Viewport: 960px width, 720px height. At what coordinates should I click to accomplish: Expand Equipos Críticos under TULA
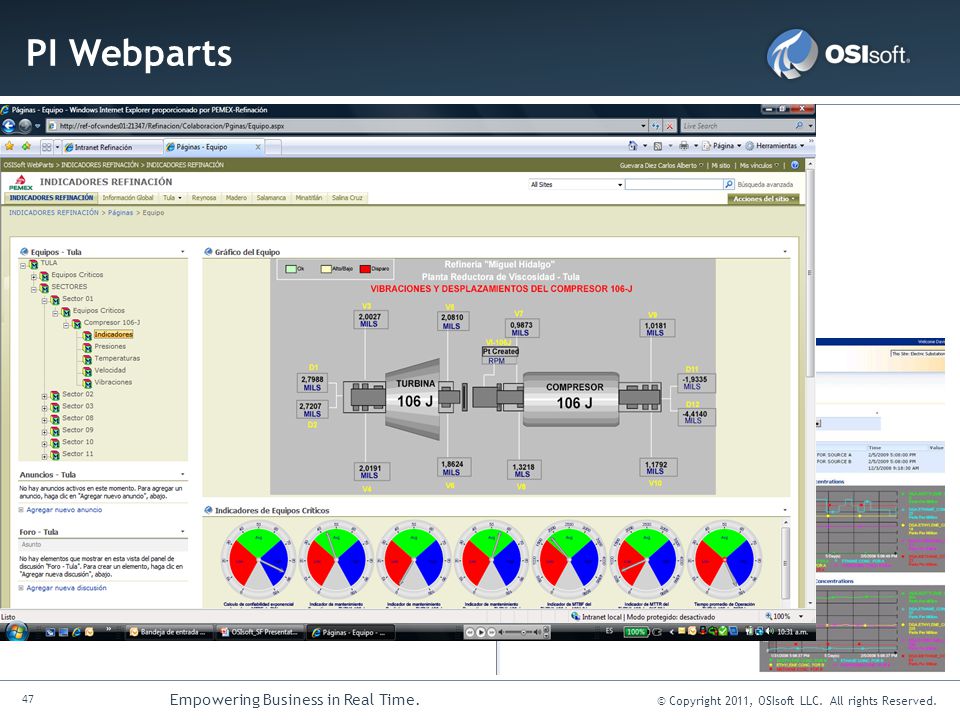[x=34, y=277]
